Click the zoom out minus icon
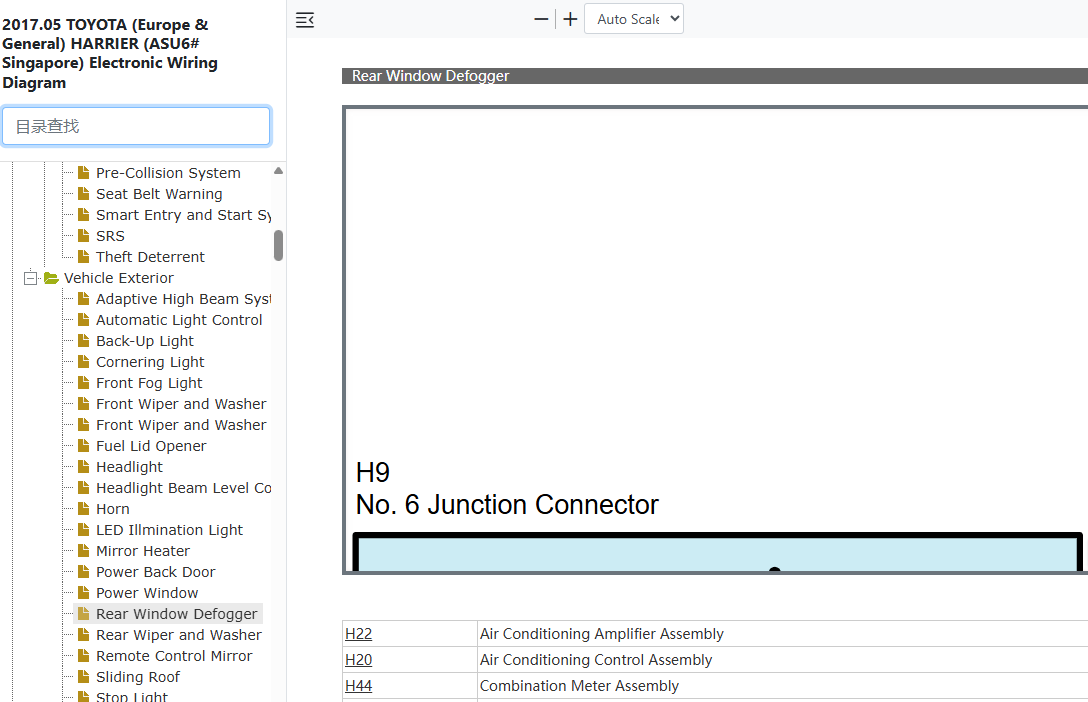The height and width of the screenshot is (702, 1088). coord(541,19)
